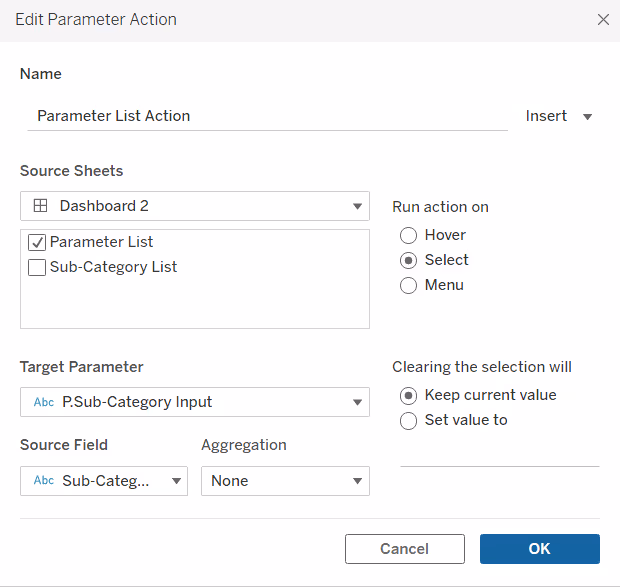
Task: Select the Set value to option
Action: click(x=408, y=421)
